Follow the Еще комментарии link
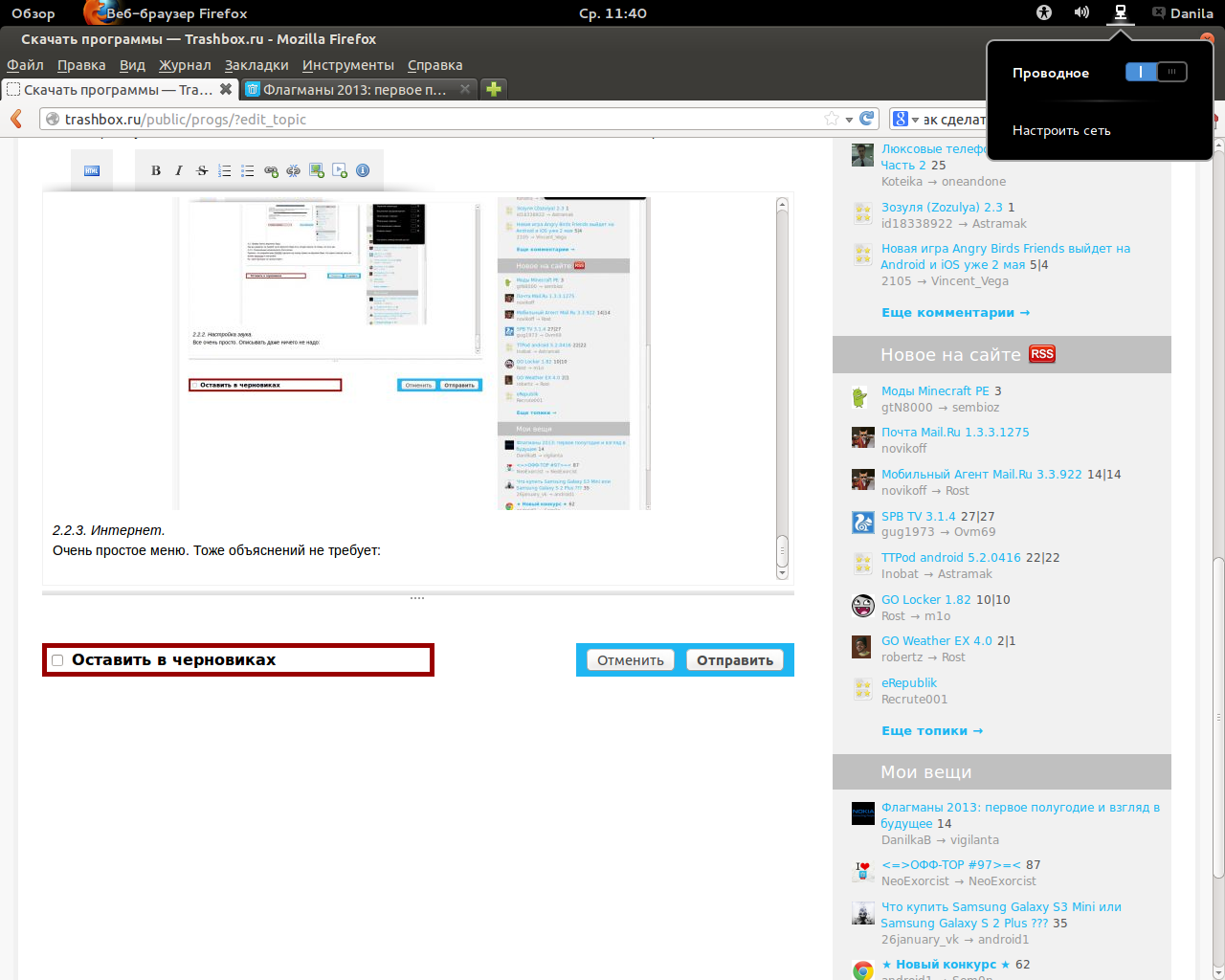Viewport: 1225px width, 980px height. 955,313
